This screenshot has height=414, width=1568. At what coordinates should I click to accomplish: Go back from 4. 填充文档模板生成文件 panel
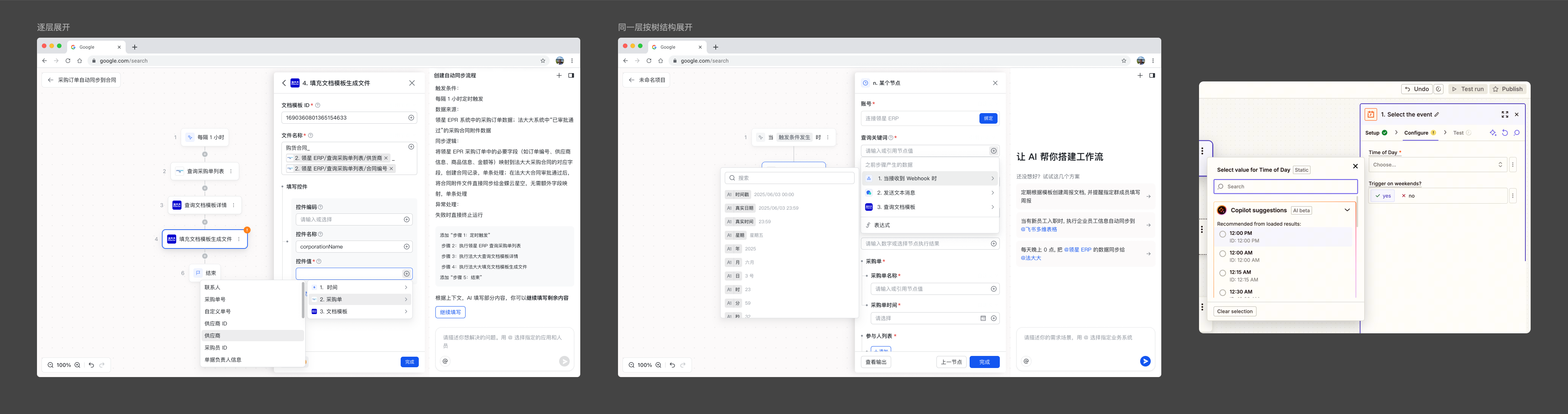[284, 83]
